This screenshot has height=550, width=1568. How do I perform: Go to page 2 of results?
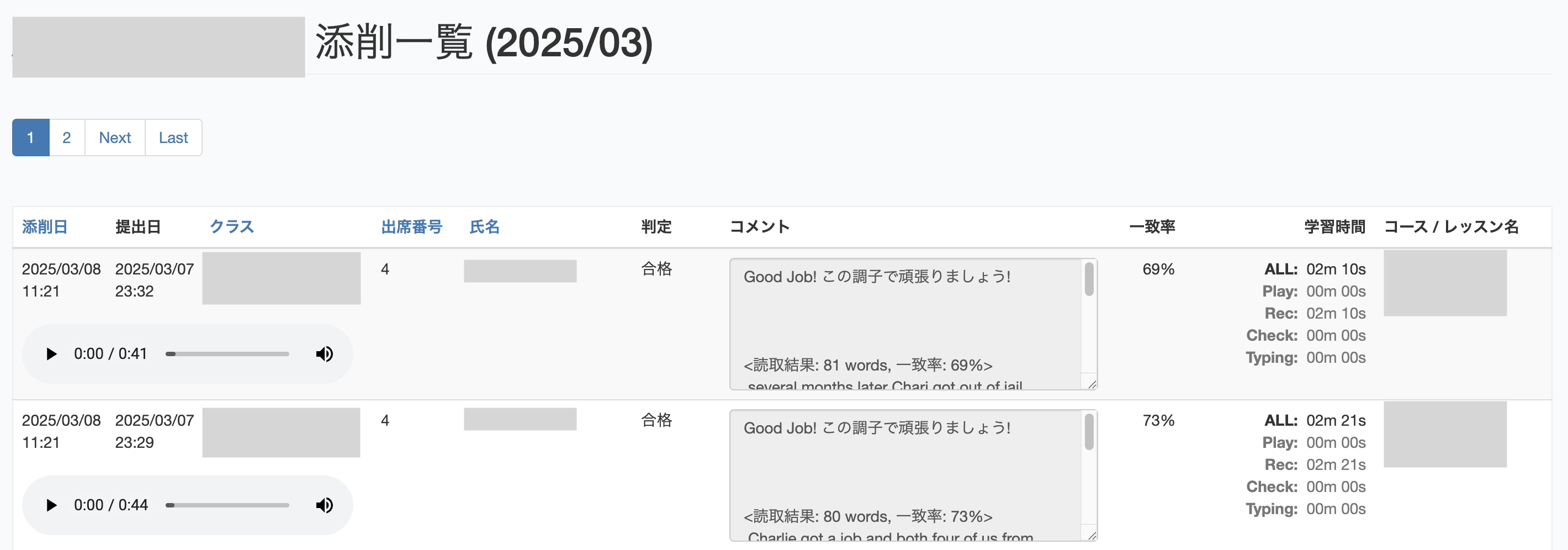[x=66, y=137]
